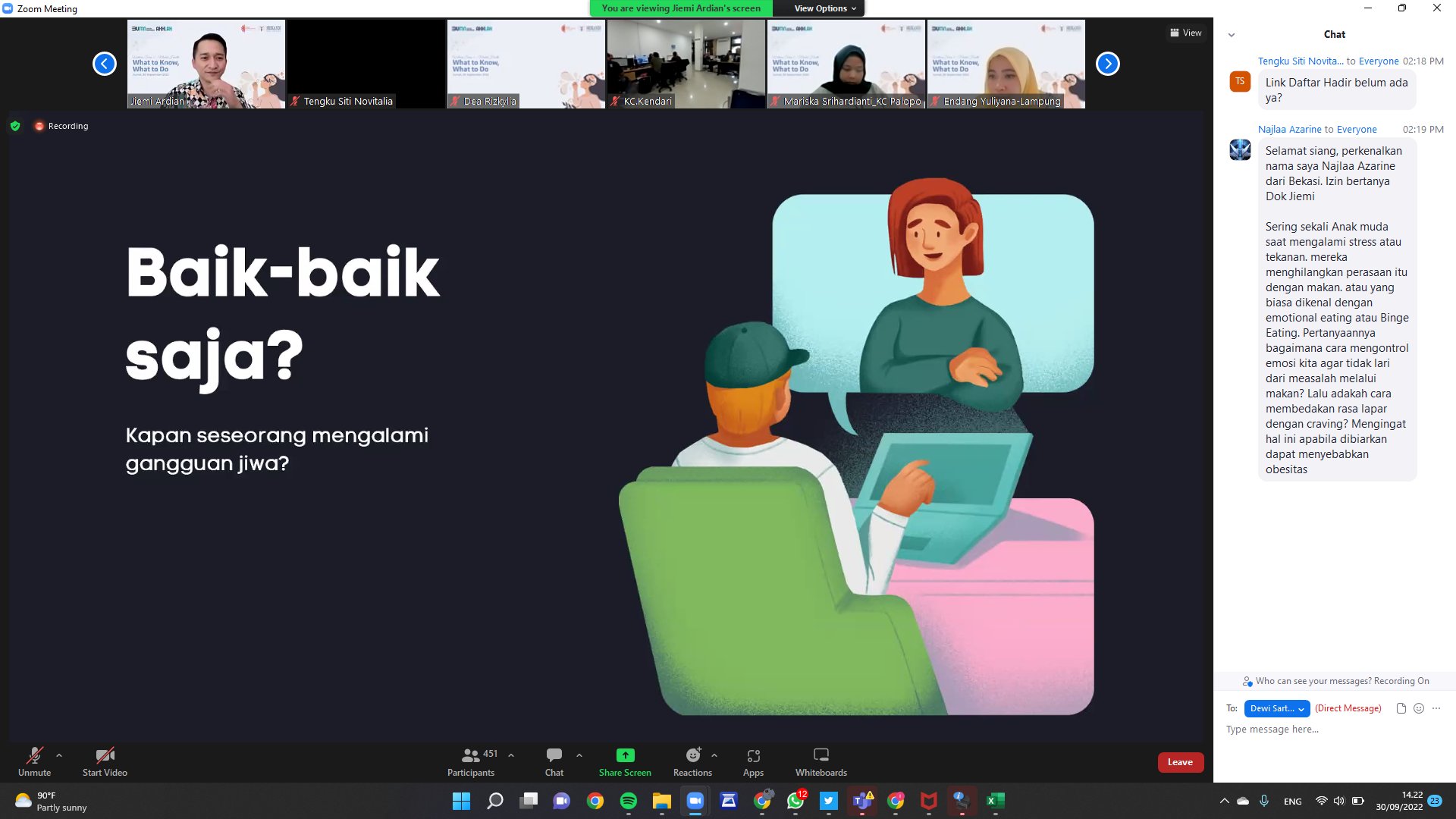The width and height of the screenshot is (1456, 819).
Task: Click the Recording indicator to pause recording
Action: tap(62, 126)
